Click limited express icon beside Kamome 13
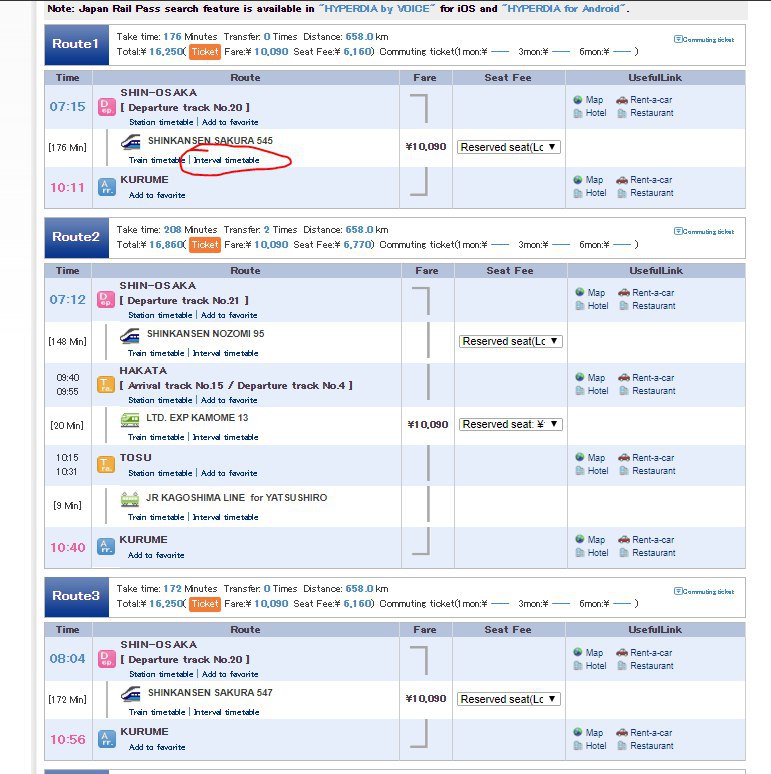 pyautogui.click(x=130, y=420)
